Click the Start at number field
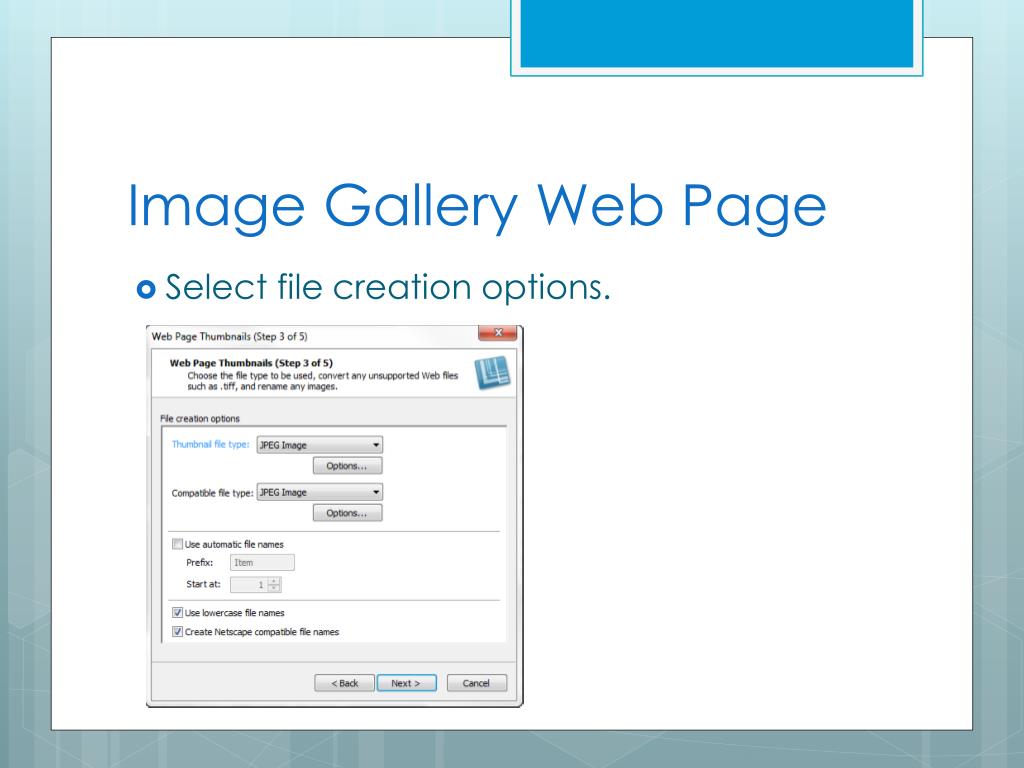1024x768 pixels. point(249,584)
